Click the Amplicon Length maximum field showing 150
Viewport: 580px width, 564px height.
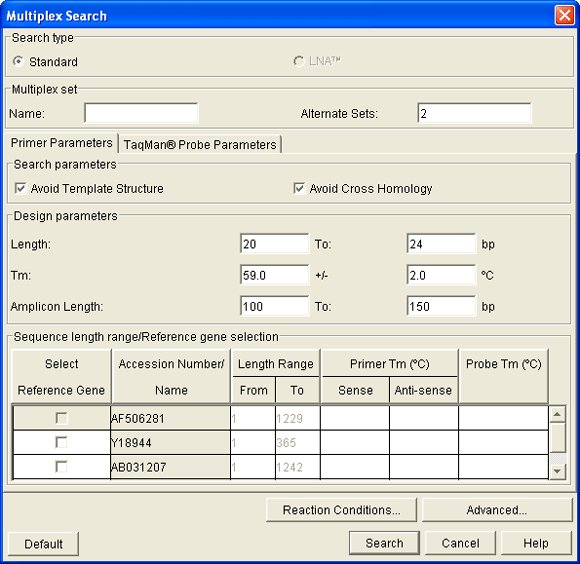(x=441, y=306)
